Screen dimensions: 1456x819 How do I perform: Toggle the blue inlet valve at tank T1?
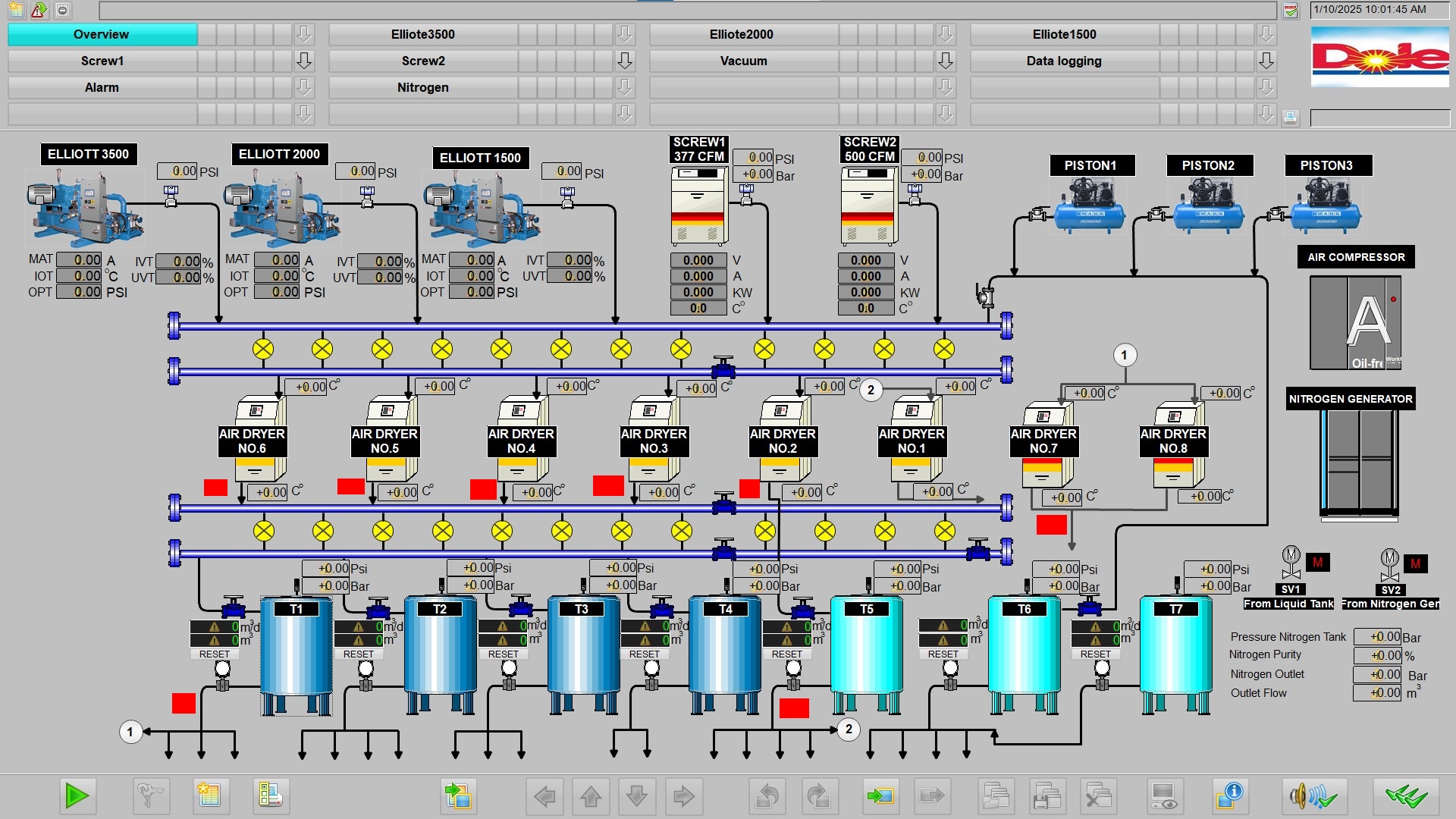[x=233, y=607]
